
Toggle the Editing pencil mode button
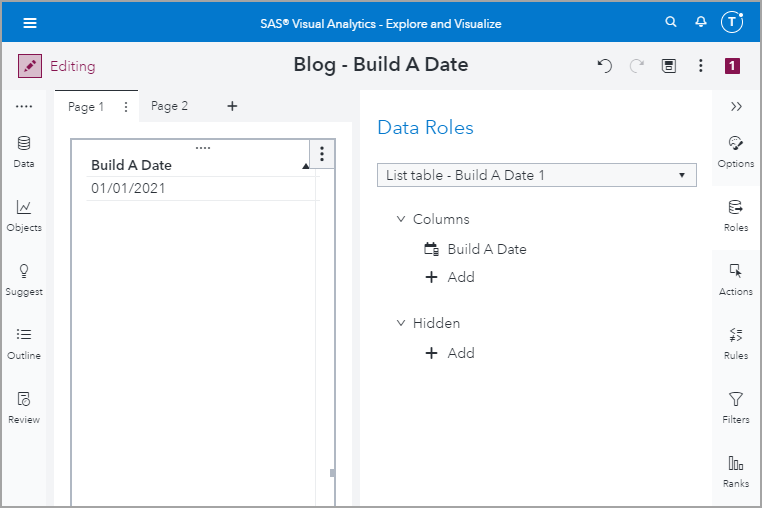point(30,66)
